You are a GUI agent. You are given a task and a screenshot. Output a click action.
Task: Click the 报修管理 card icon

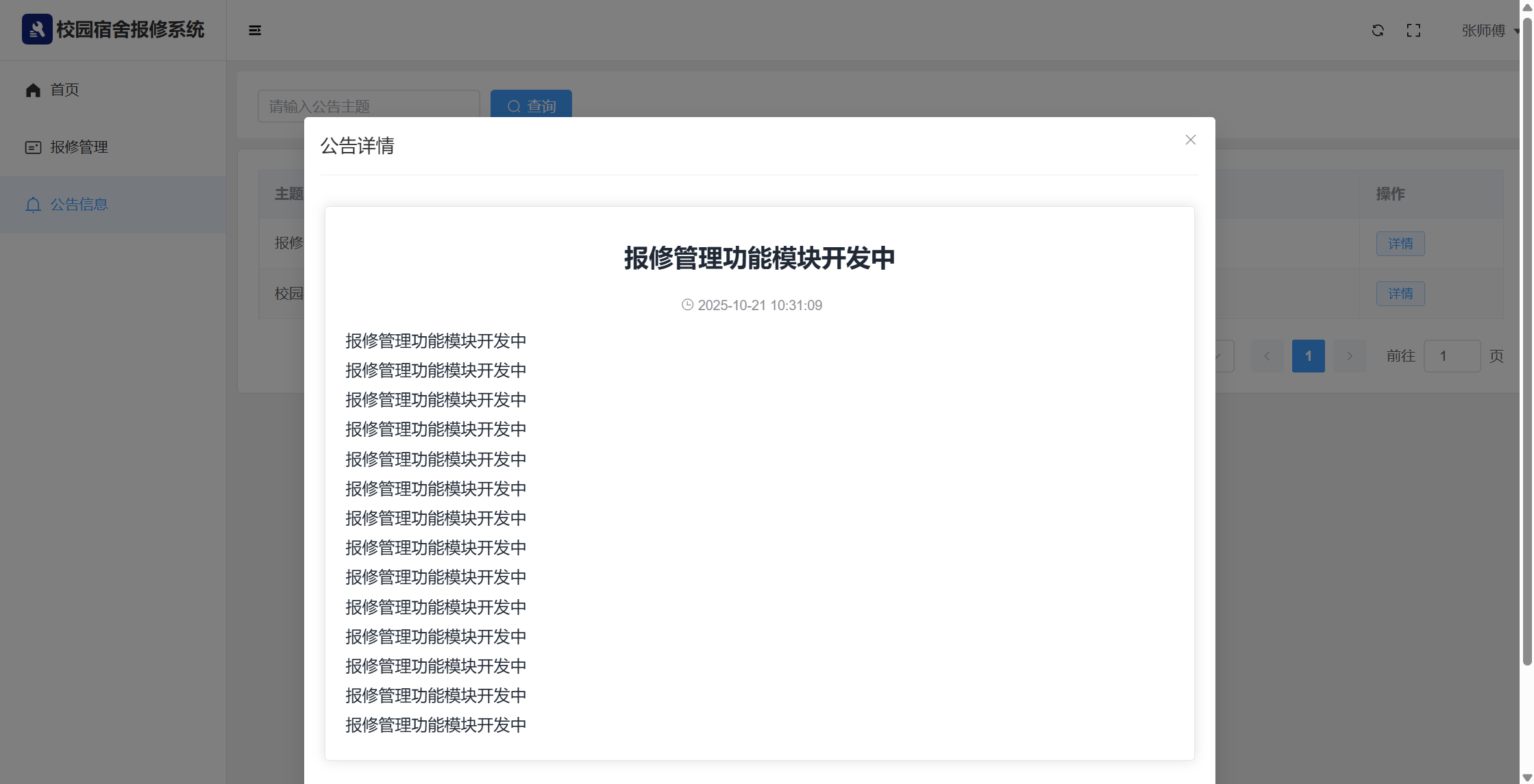coord(33,147)
